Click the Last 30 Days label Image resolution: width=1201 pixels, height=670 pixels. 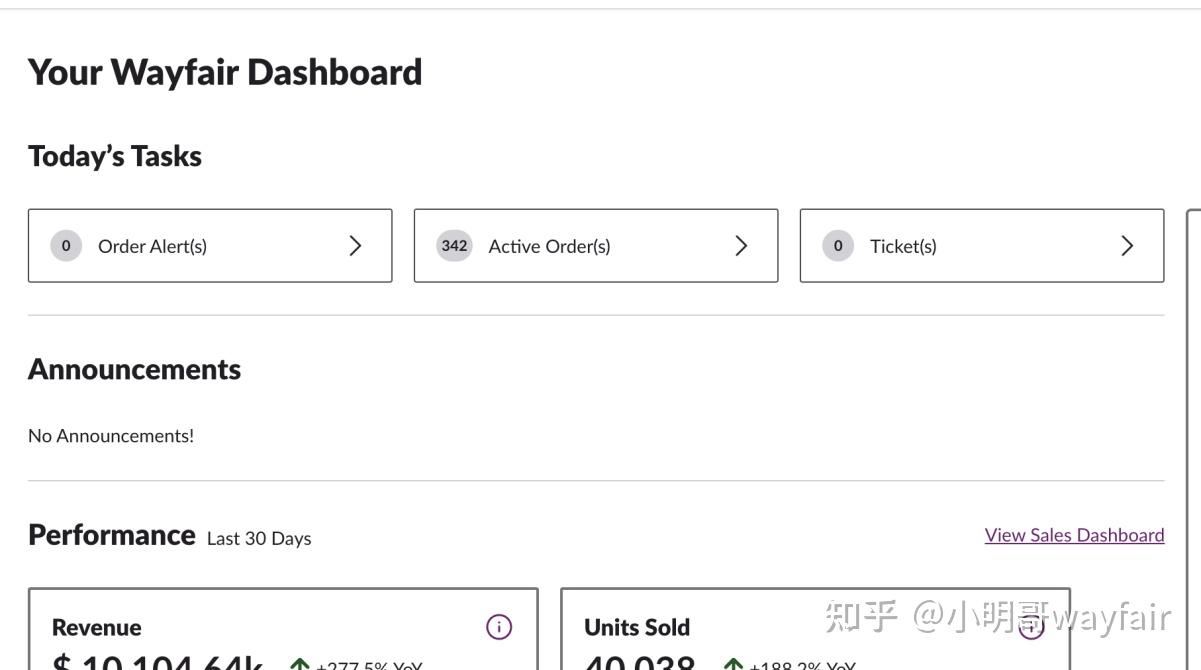click(x=259, y=538)
